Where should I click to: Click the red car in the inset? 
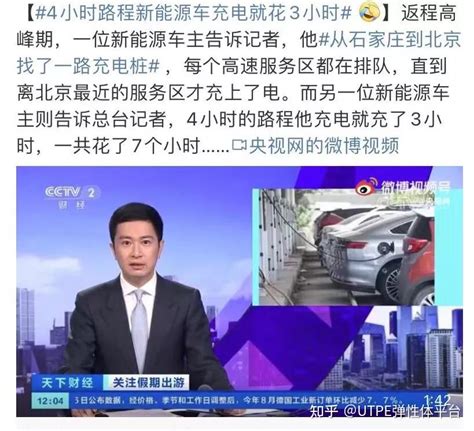point(417,256)
